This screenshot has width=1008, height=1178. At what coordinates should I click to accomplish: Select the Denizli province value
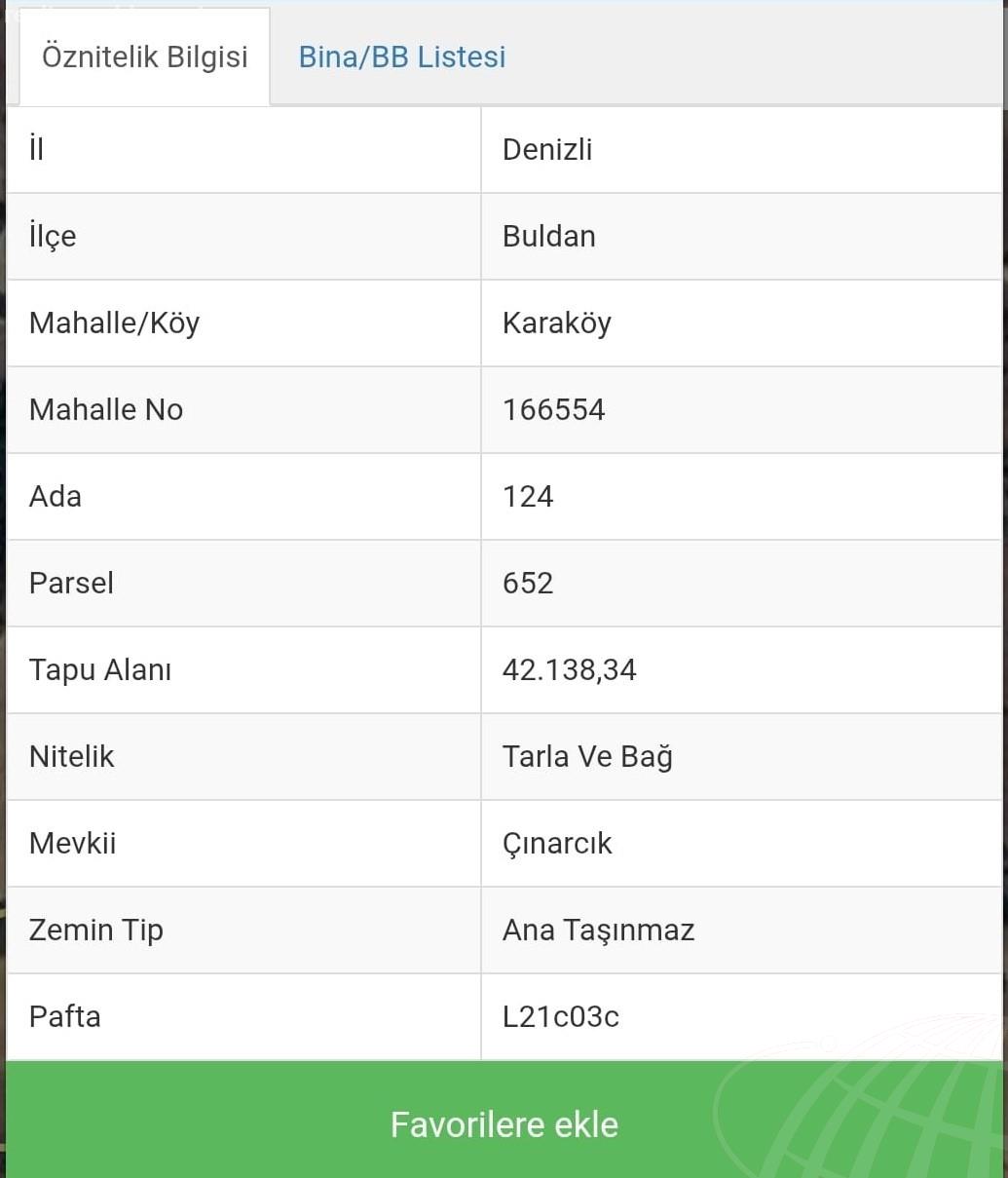[547, 149]
